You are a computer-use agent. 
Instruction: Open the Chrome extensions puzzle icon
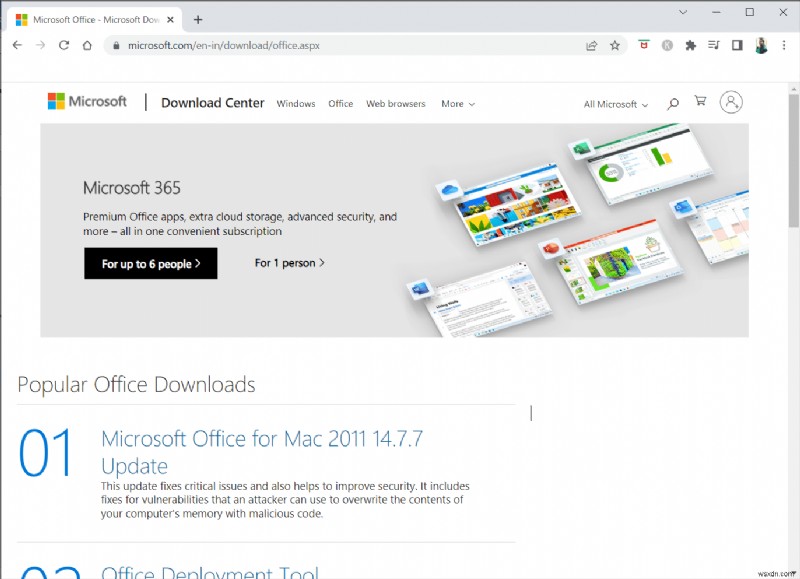pos(690,45)
